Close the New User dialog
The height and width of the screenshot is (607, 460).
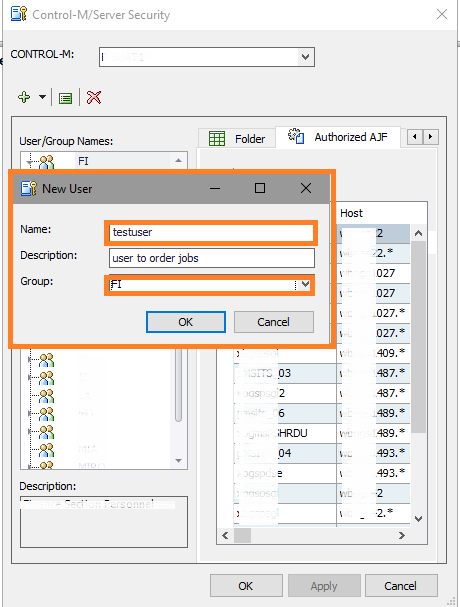click(306, 188)
